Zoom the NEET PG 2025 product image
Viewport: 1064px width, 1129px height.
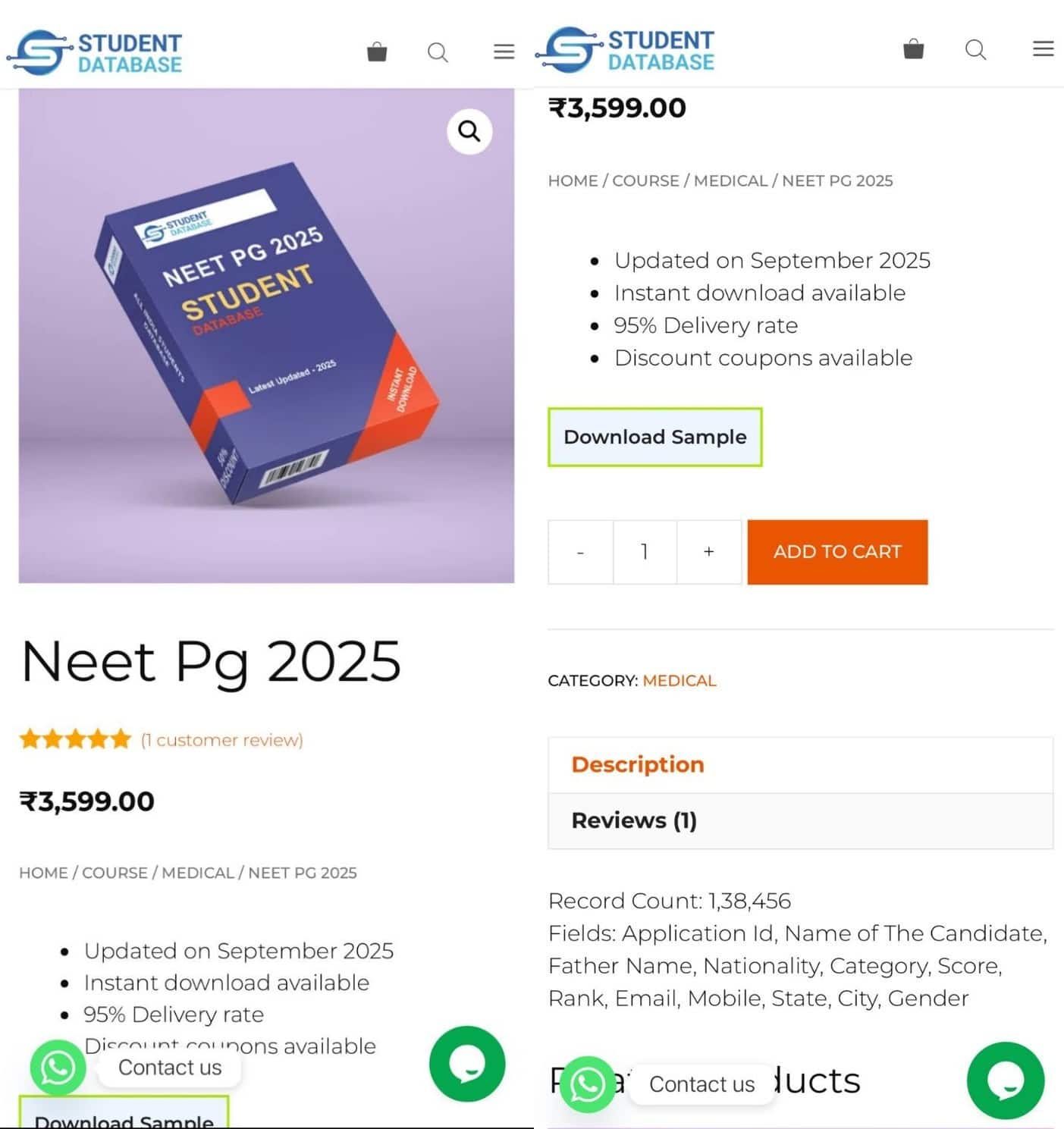[x=469, y=131]
